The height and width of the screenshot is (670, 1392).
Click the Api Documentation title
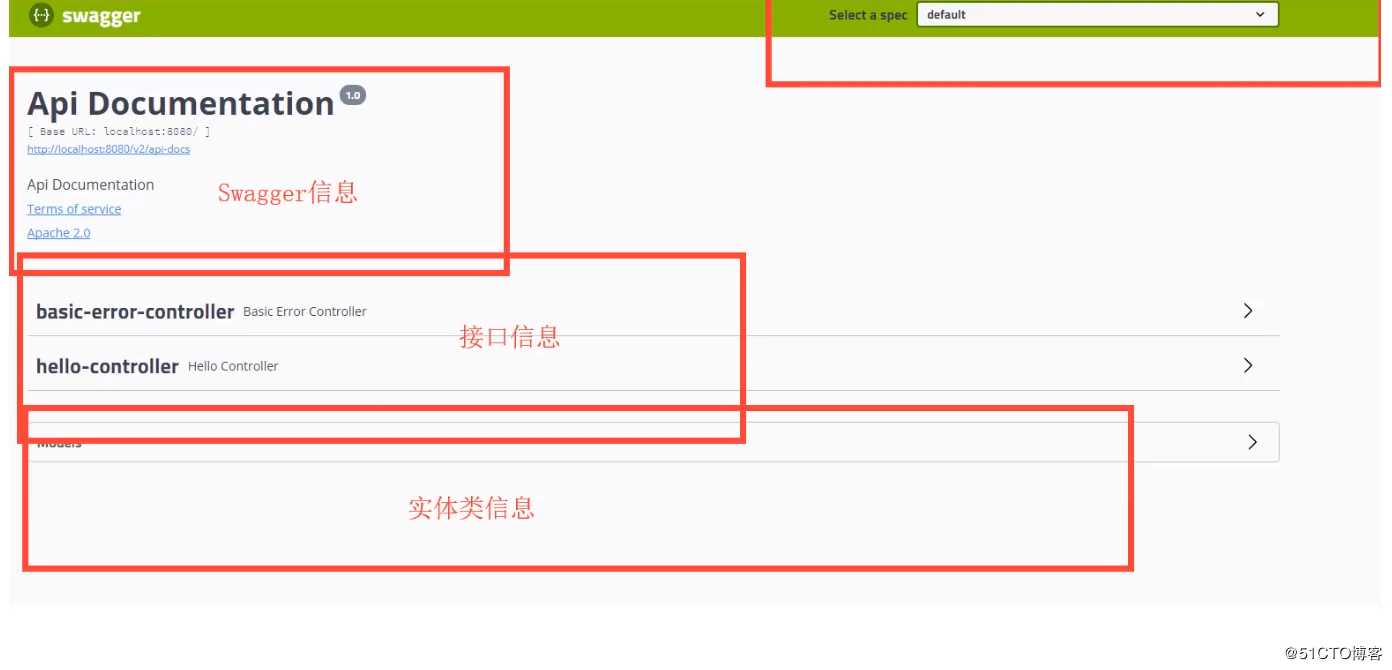pos(181,104)
